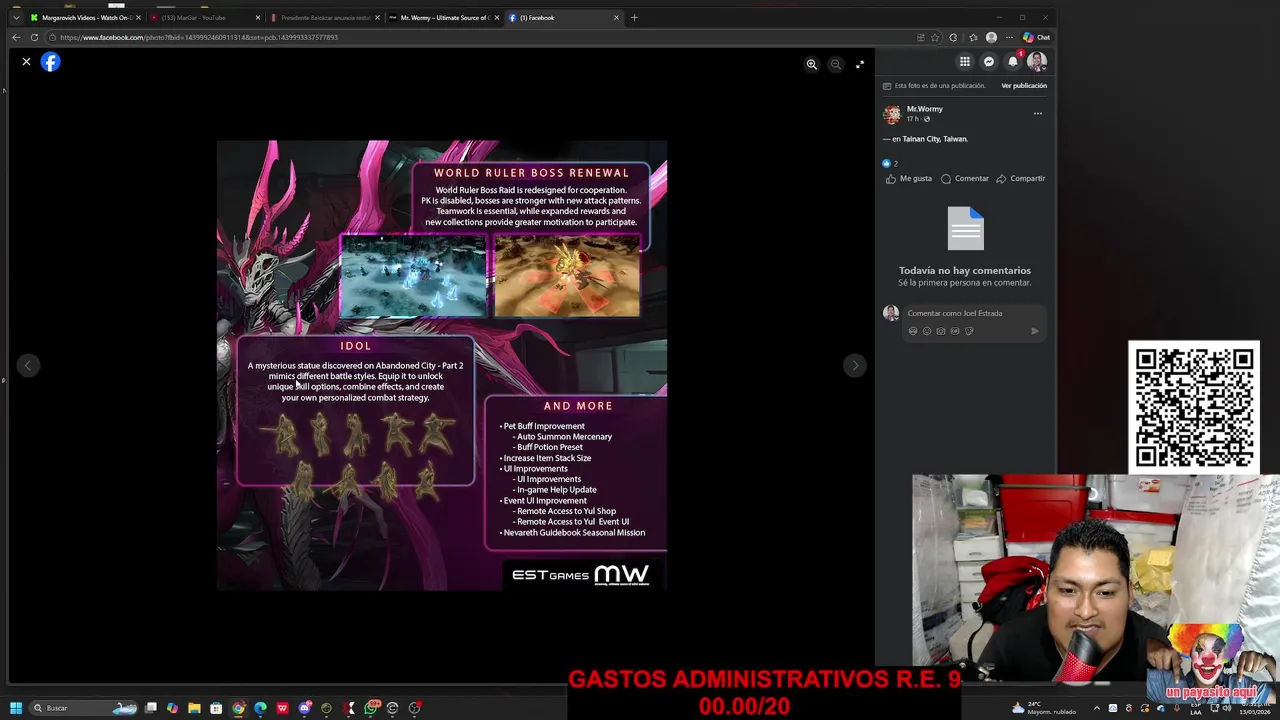The height and width of the screenshot is (720, 1280).
Task: Open the account profile menu
Action: coord(1037,62)
